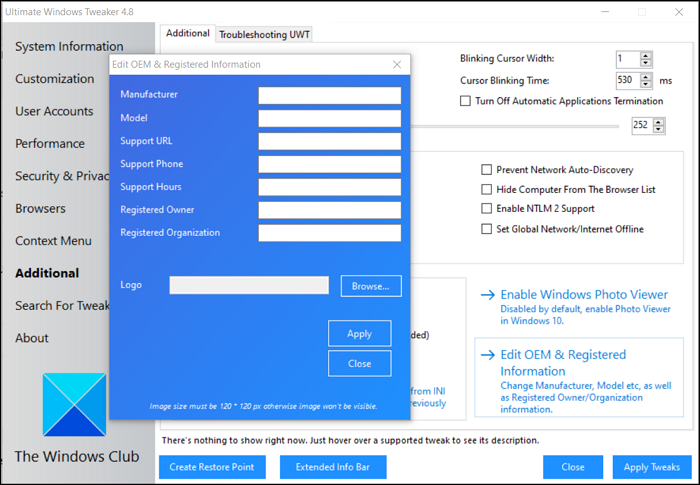
Task: Open Enable Windows Photo Viewer link
Action: tap(584, 295)
